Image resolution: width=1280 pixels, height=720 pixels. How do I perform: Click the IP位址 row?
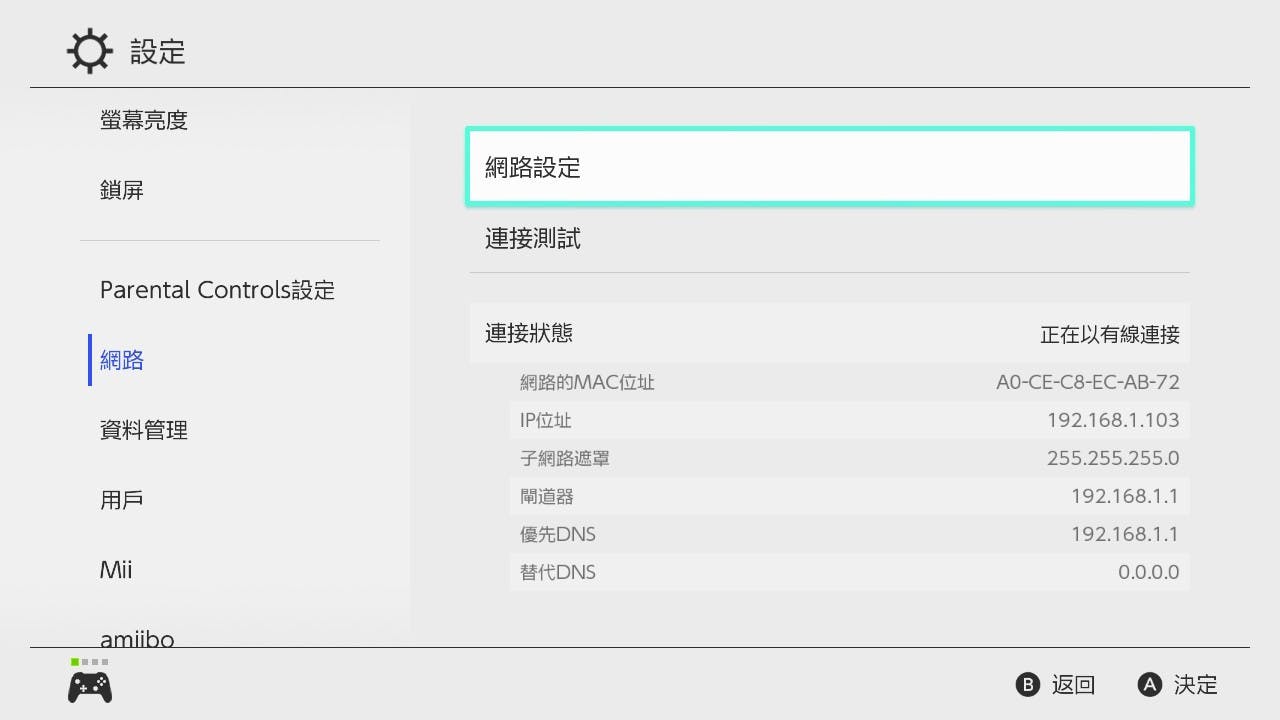click(850, 420)
